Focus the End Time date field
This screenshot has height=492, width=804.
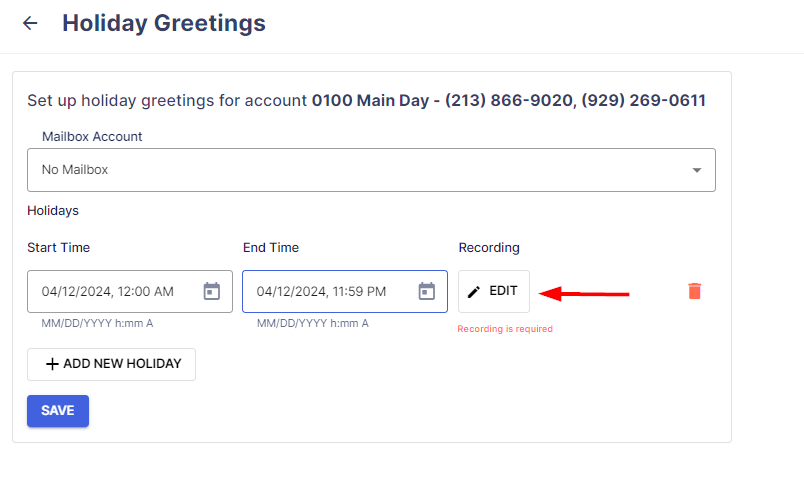pyautogui.click(x=345, y=292)
